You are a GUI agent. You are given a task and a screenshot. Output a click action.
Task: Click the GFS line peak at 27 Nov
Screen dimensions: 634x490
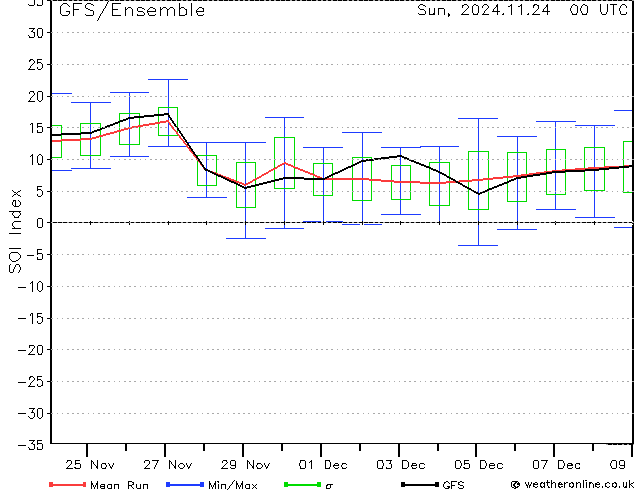[x=168, y=114]
